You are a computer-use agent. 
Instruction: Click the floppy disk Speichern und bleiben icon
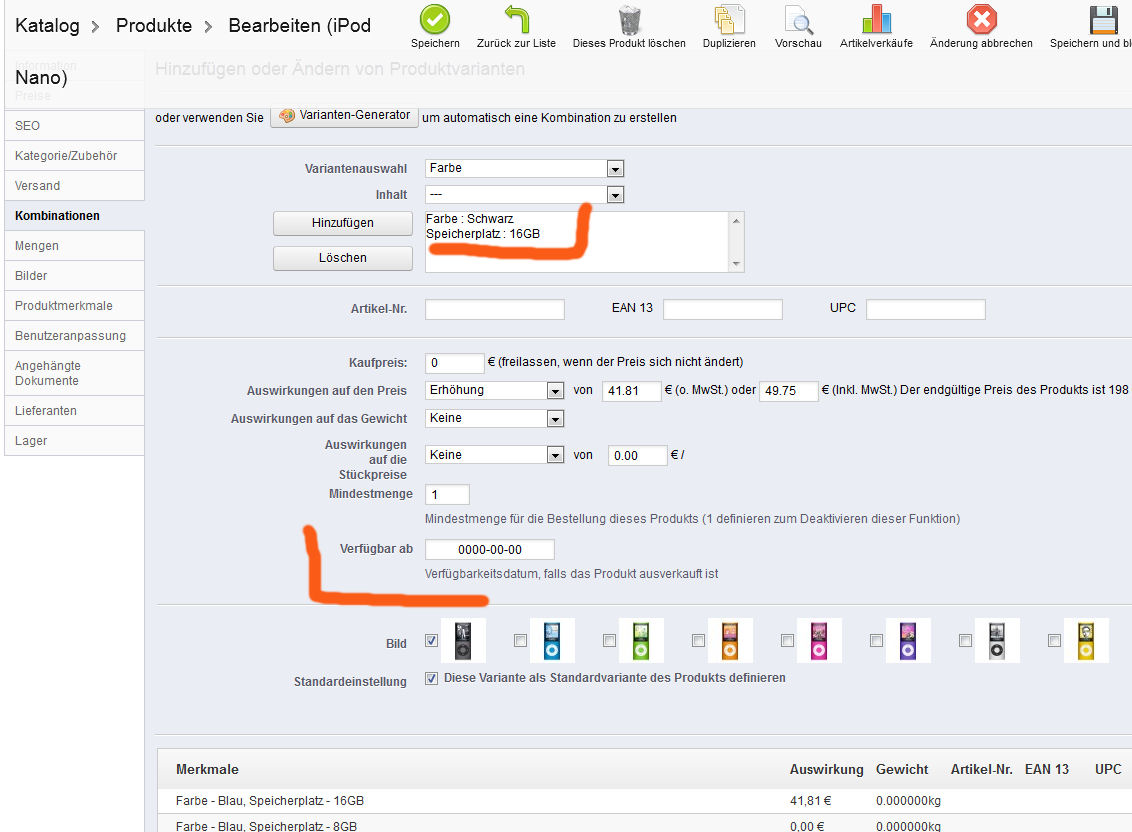pyautogui.click(x=1103, y=20)
